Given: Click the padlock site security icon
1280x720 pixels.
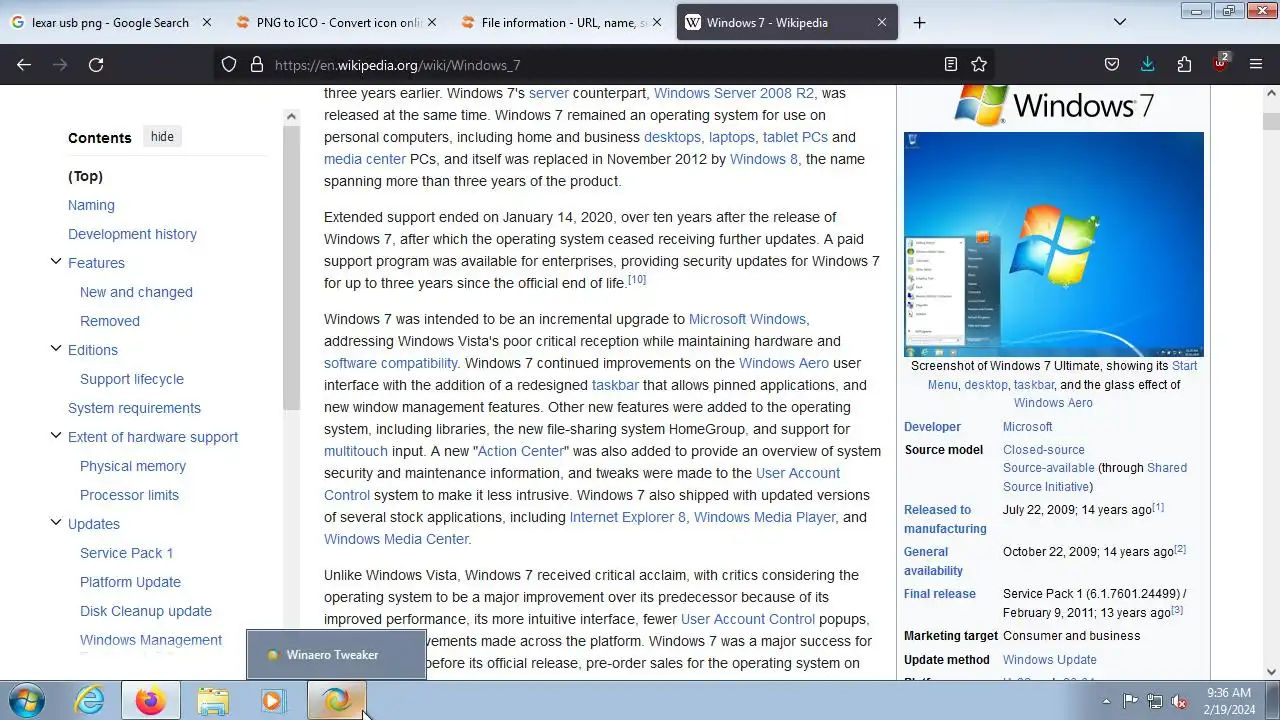Looking at the screenshot, I should coord(256,64).
